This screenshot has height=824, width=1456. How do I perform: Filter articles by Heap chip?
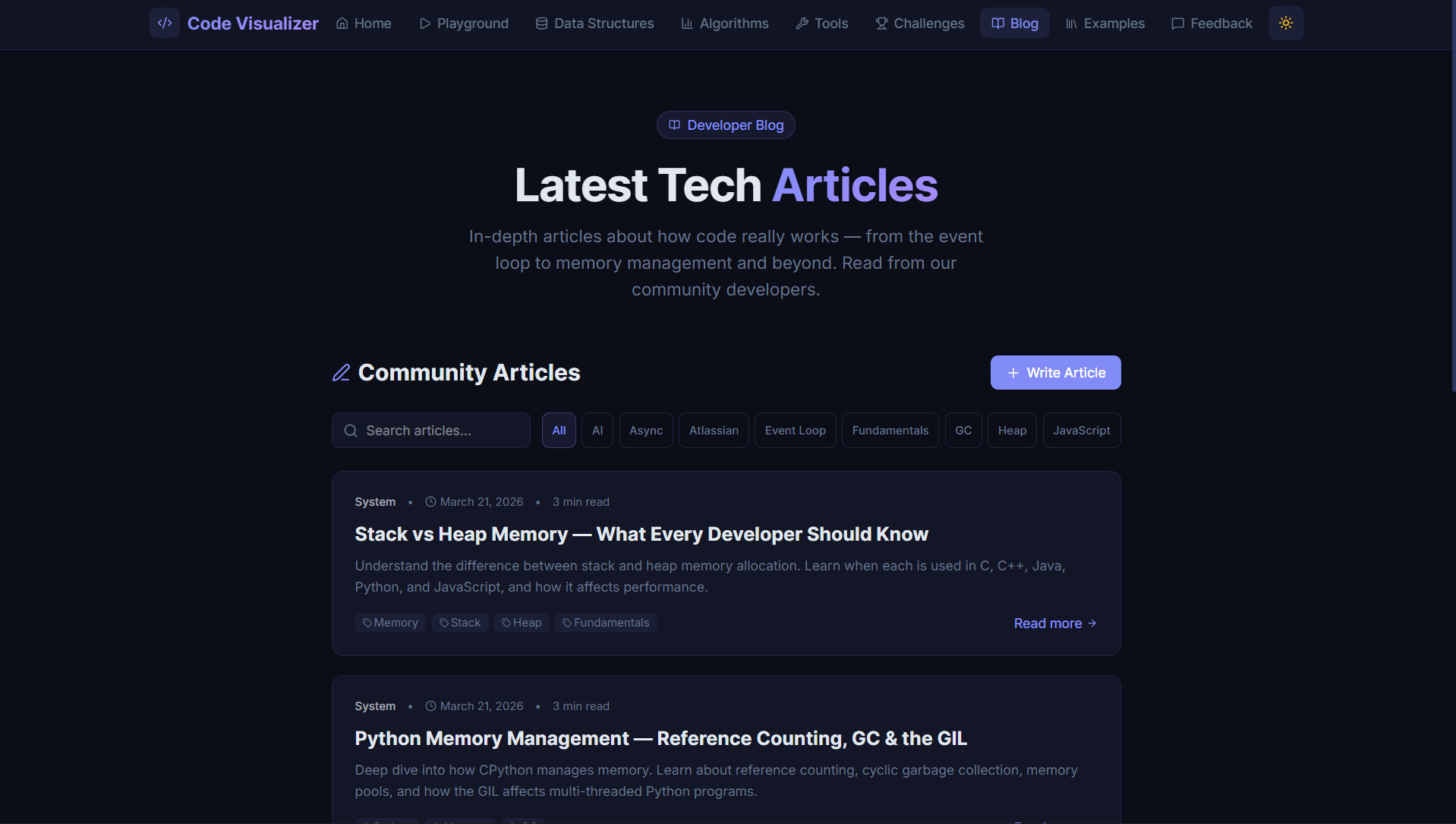click(1012, 431)
